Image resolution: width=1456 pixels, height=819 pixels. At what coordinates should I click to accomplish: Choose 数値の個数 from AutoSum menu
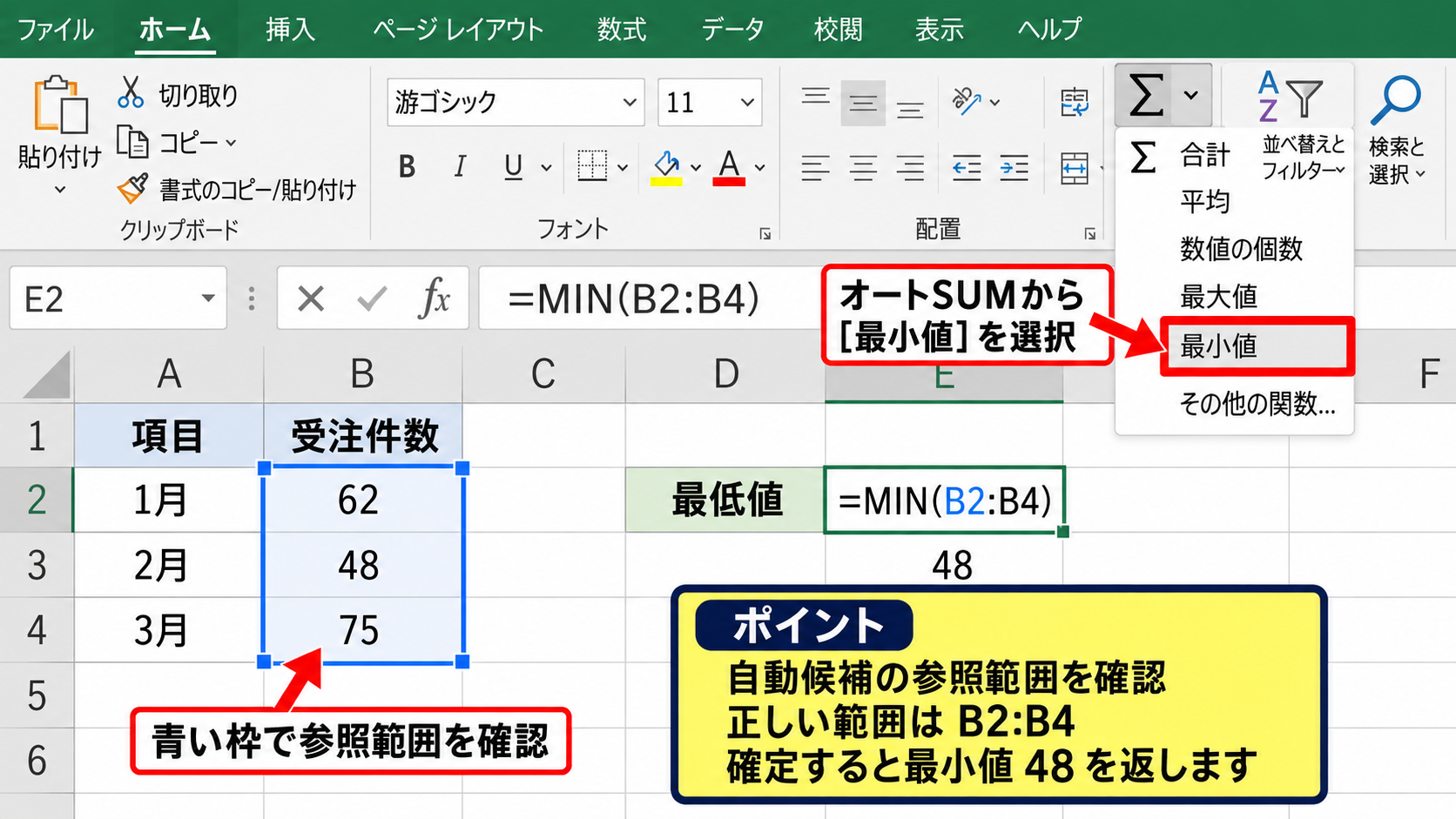click(1241, 249)
